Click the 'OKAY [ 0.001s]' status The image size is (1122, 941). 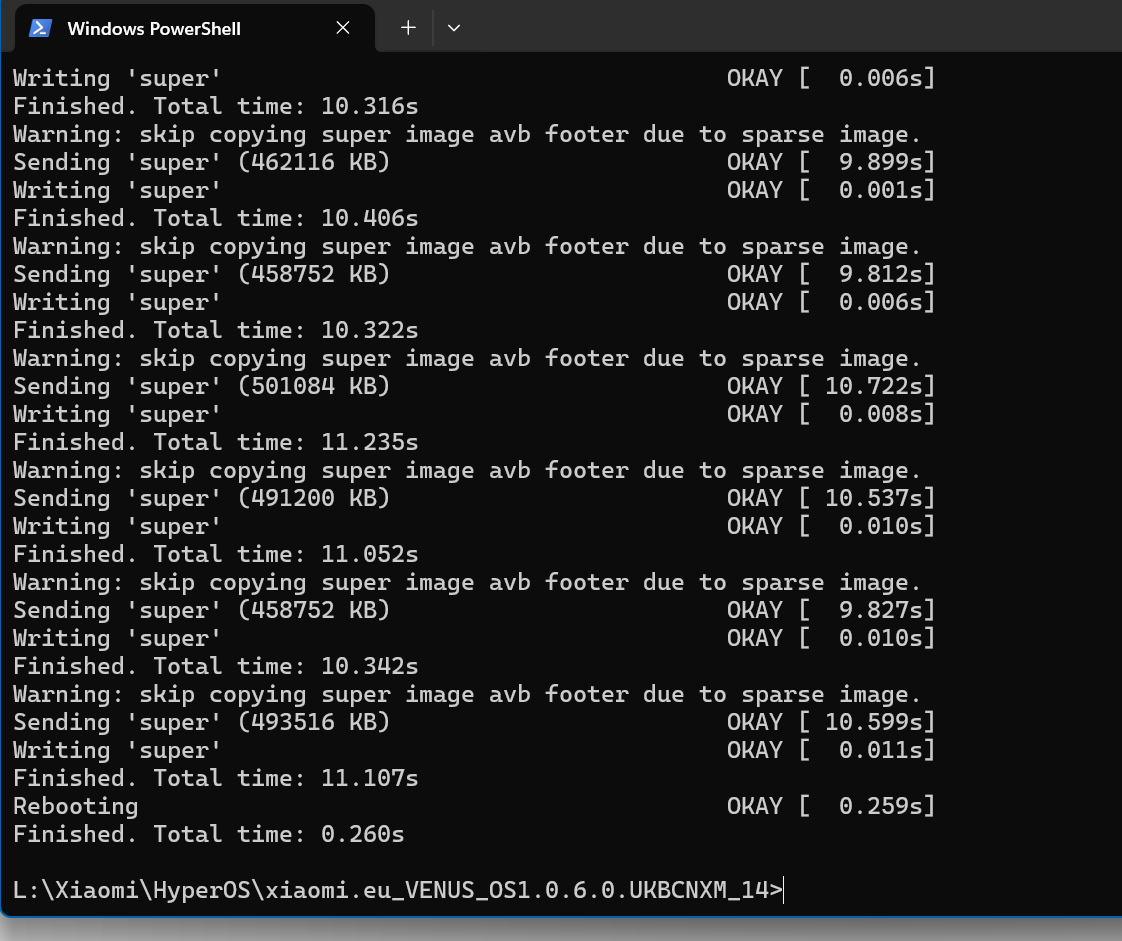coord(831,190)
